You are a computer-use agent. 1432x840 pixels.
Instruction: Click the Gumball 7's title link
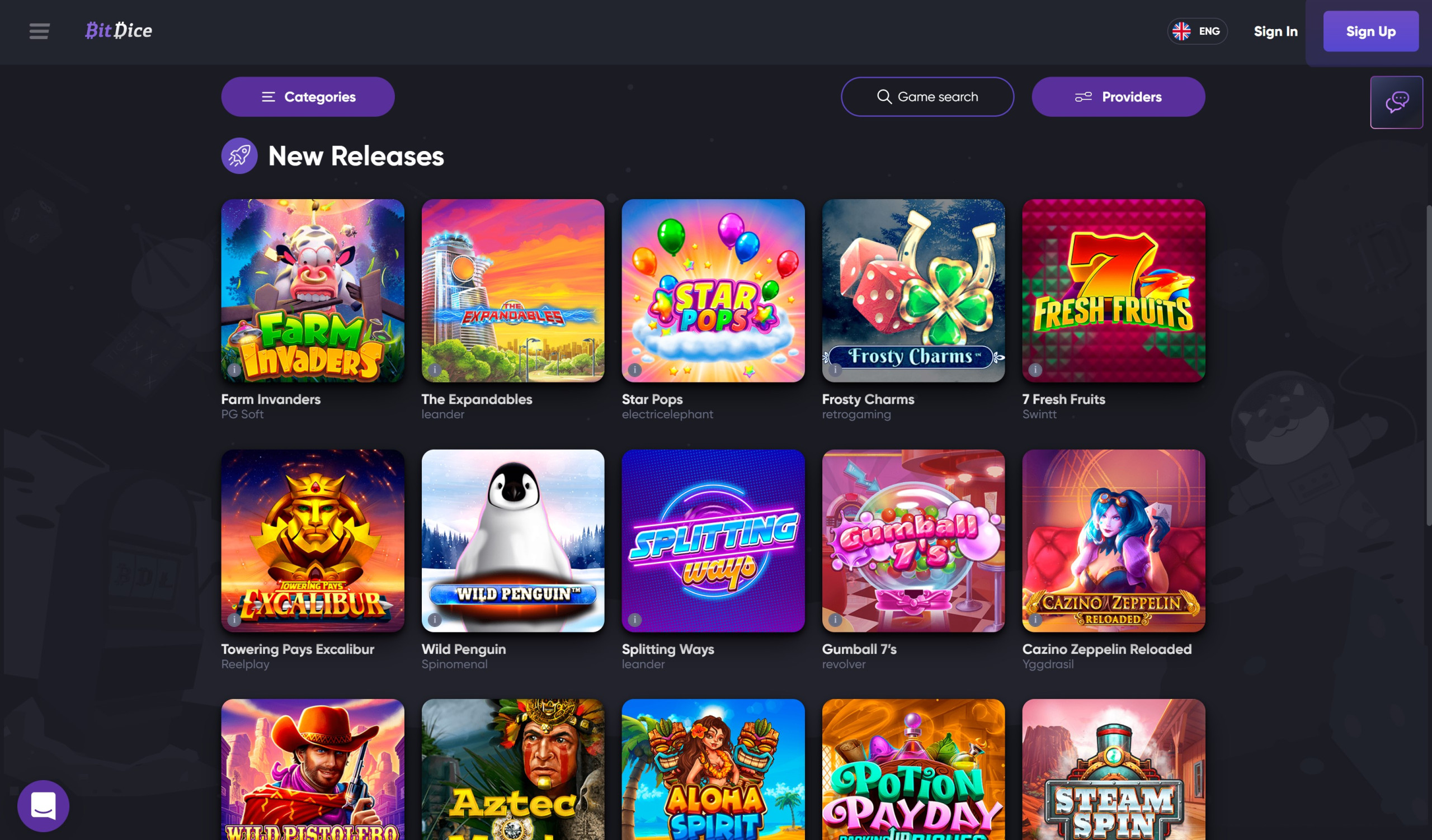coord(859,649)
